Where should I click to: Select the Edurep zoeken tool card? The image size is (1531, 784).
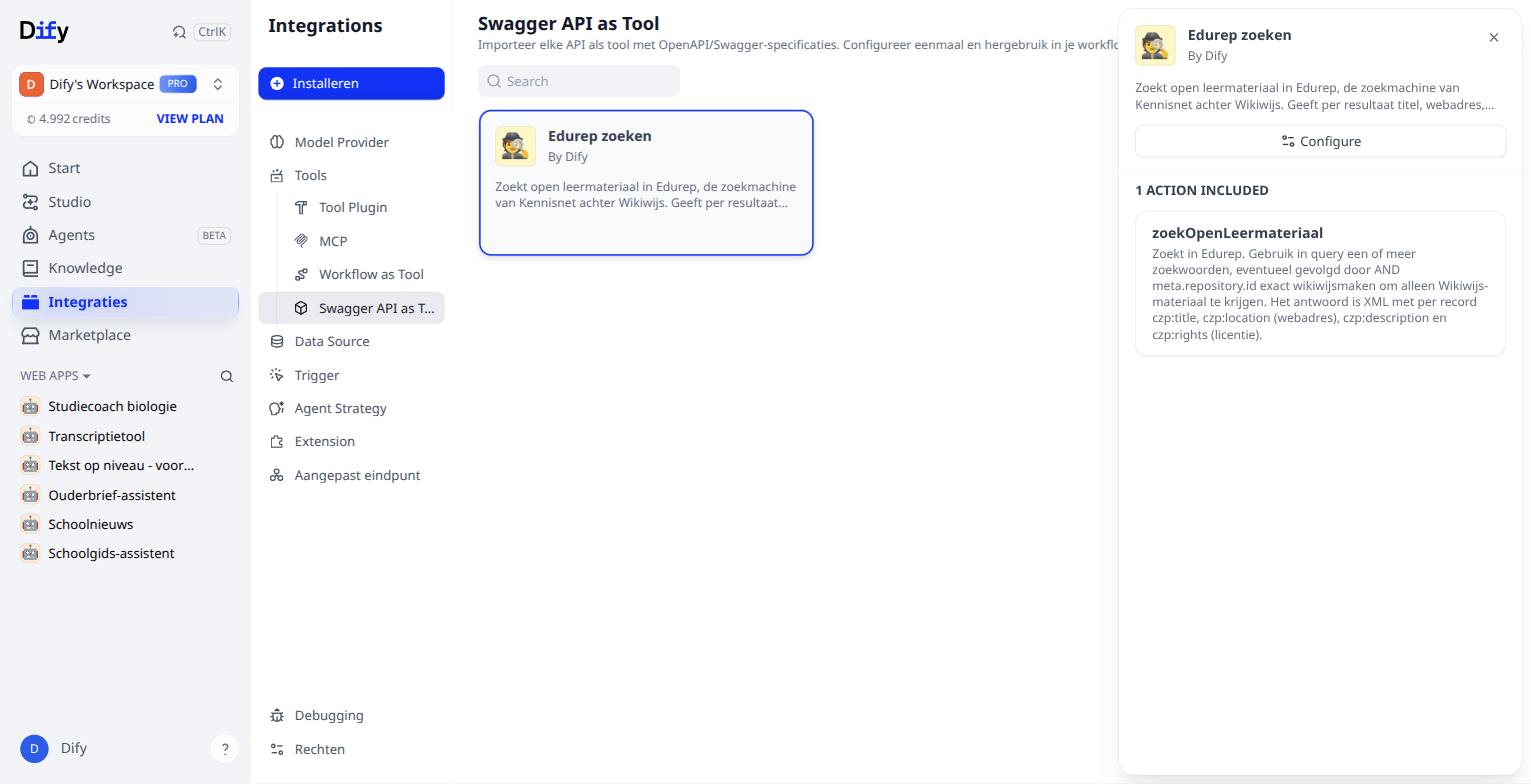(646, 183)
